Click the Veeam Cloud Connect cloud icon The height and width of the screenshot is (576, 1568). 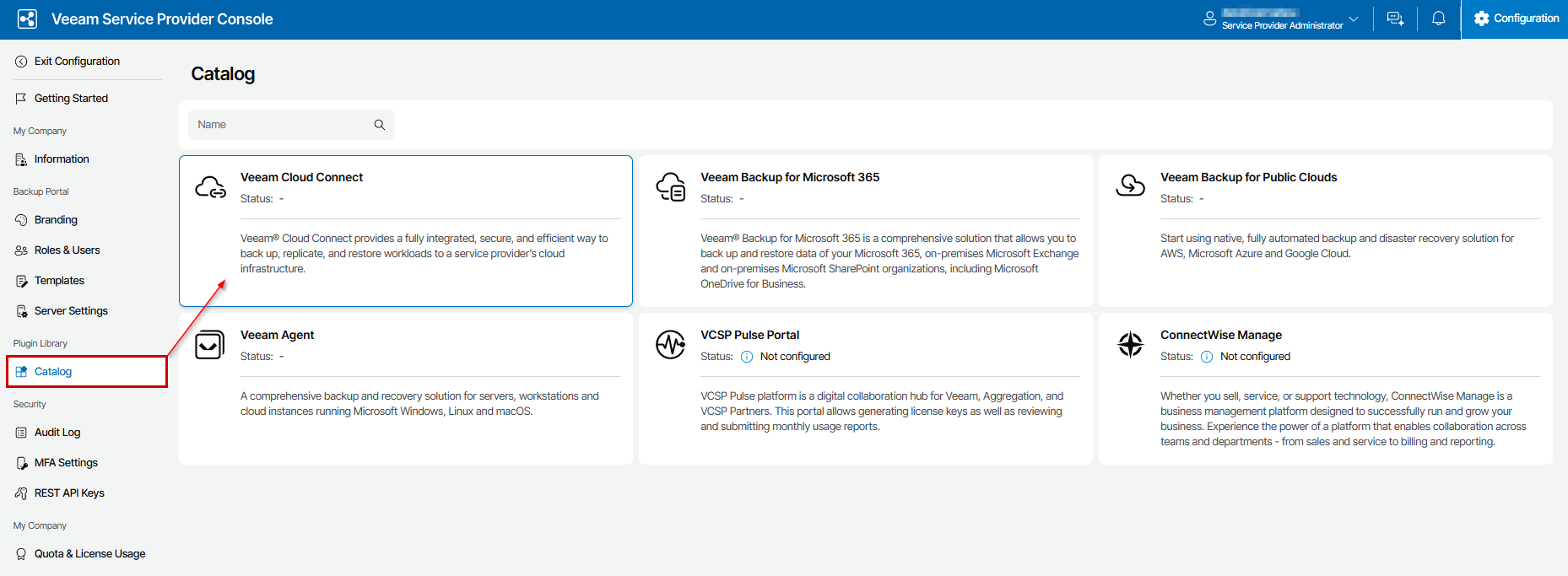pyautogui.click(x=210, y=187)
